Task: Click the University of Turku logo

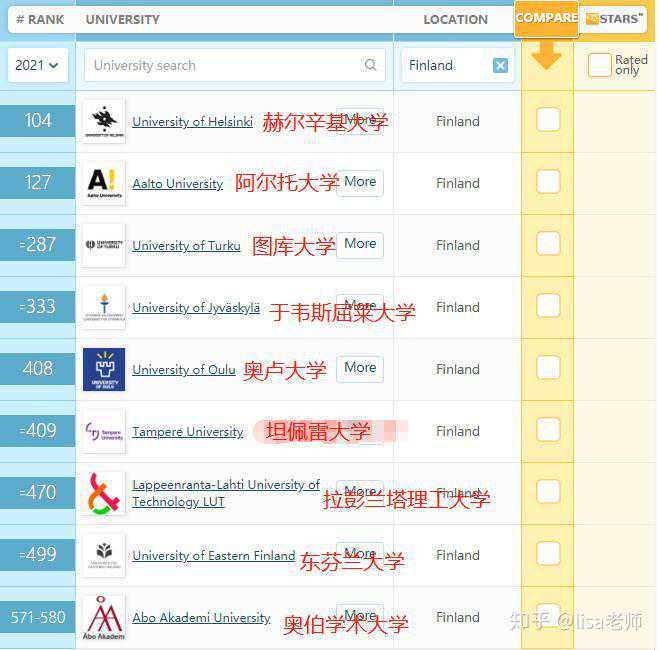Action: pyautogui.click(x=104, y=245)
